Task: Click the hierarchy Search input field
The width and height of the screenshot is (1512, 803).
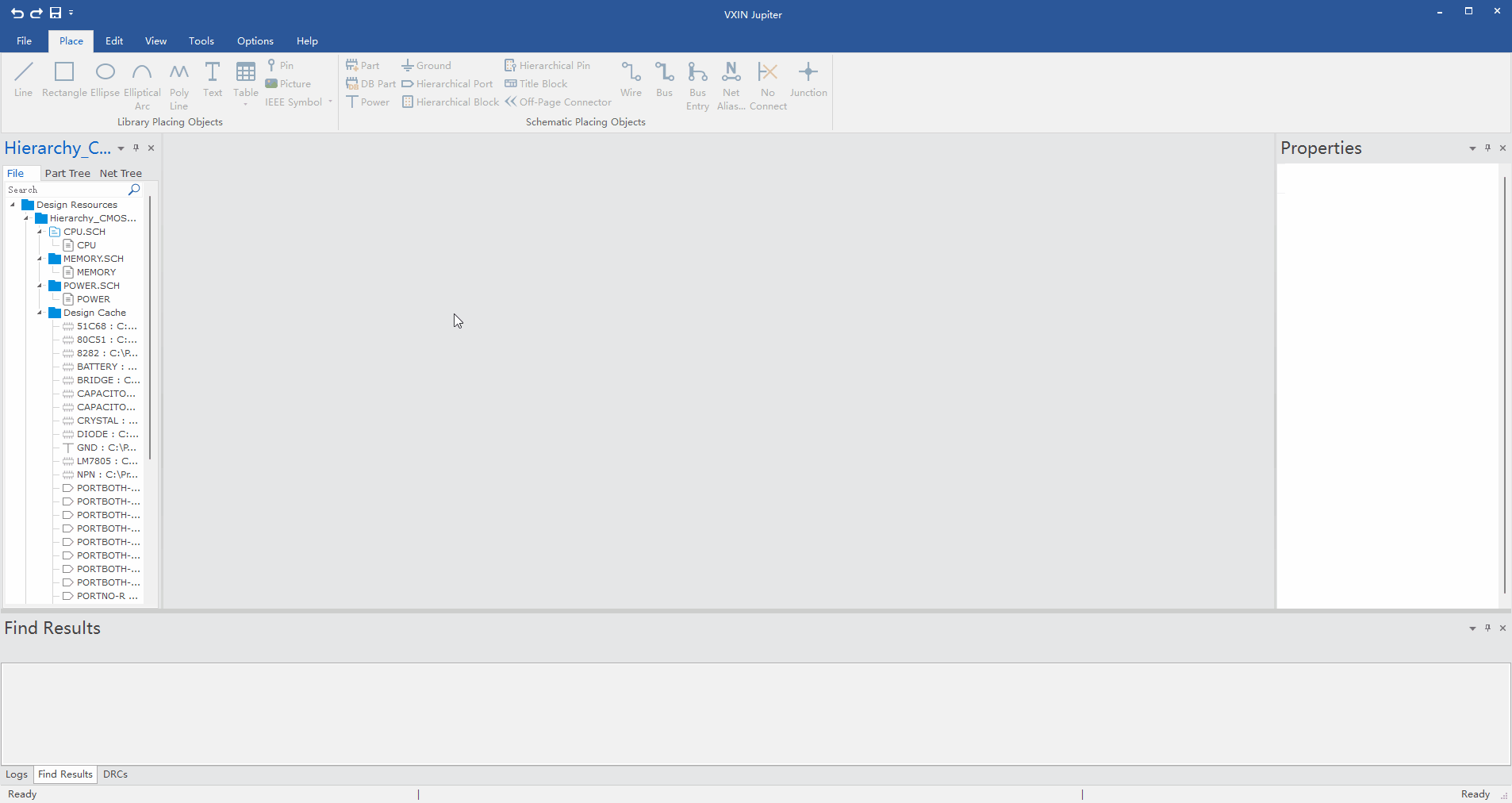Action: pyautogui.click(x=66, y=190)
